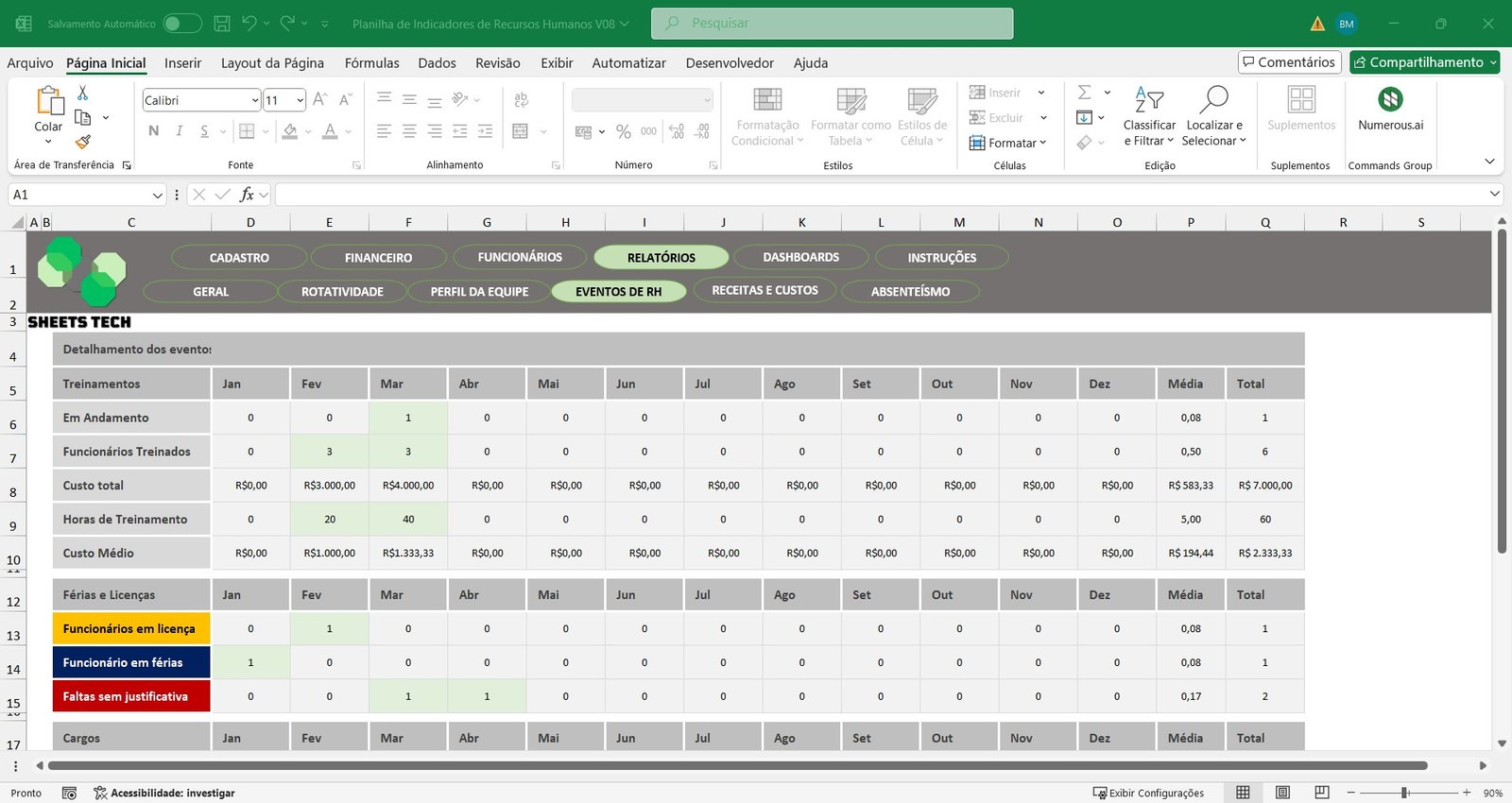
Task: Switch to the Dados ribbon tab
Action: coord(437,62)
